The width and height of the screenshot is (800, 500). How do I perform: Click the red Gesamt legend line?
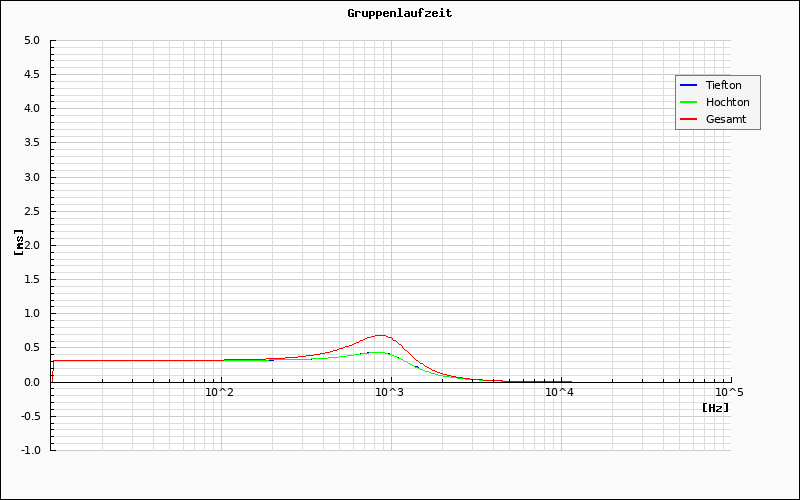tap(689, 119)
